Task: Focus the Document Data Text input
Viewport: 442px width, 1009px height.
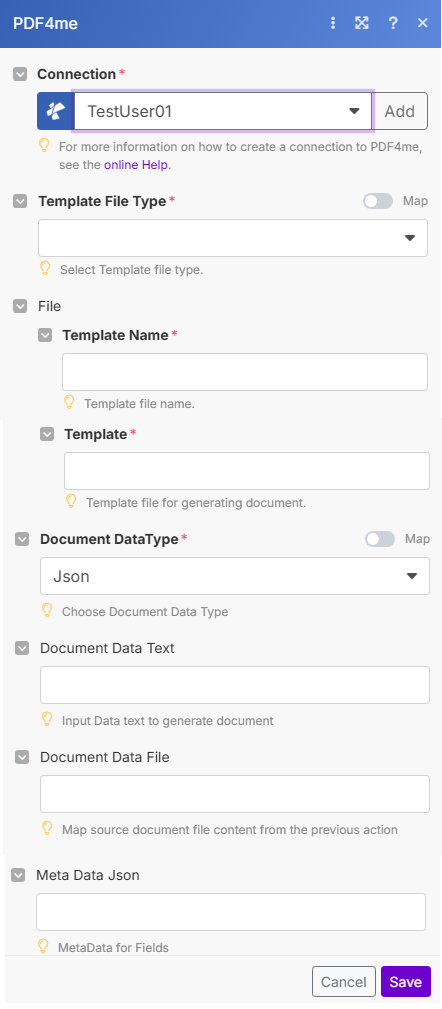Action: 235,685
